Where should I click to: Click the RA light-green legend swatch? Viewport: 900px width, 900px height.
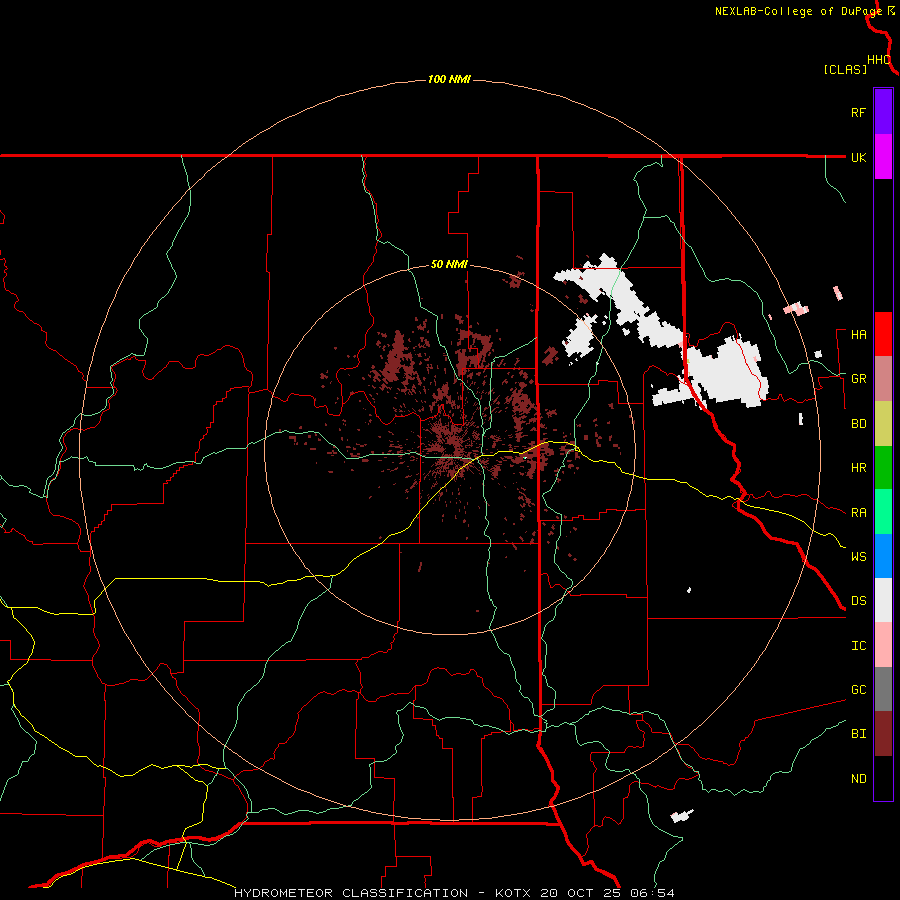pyautogui.click(x=883, y=512)
